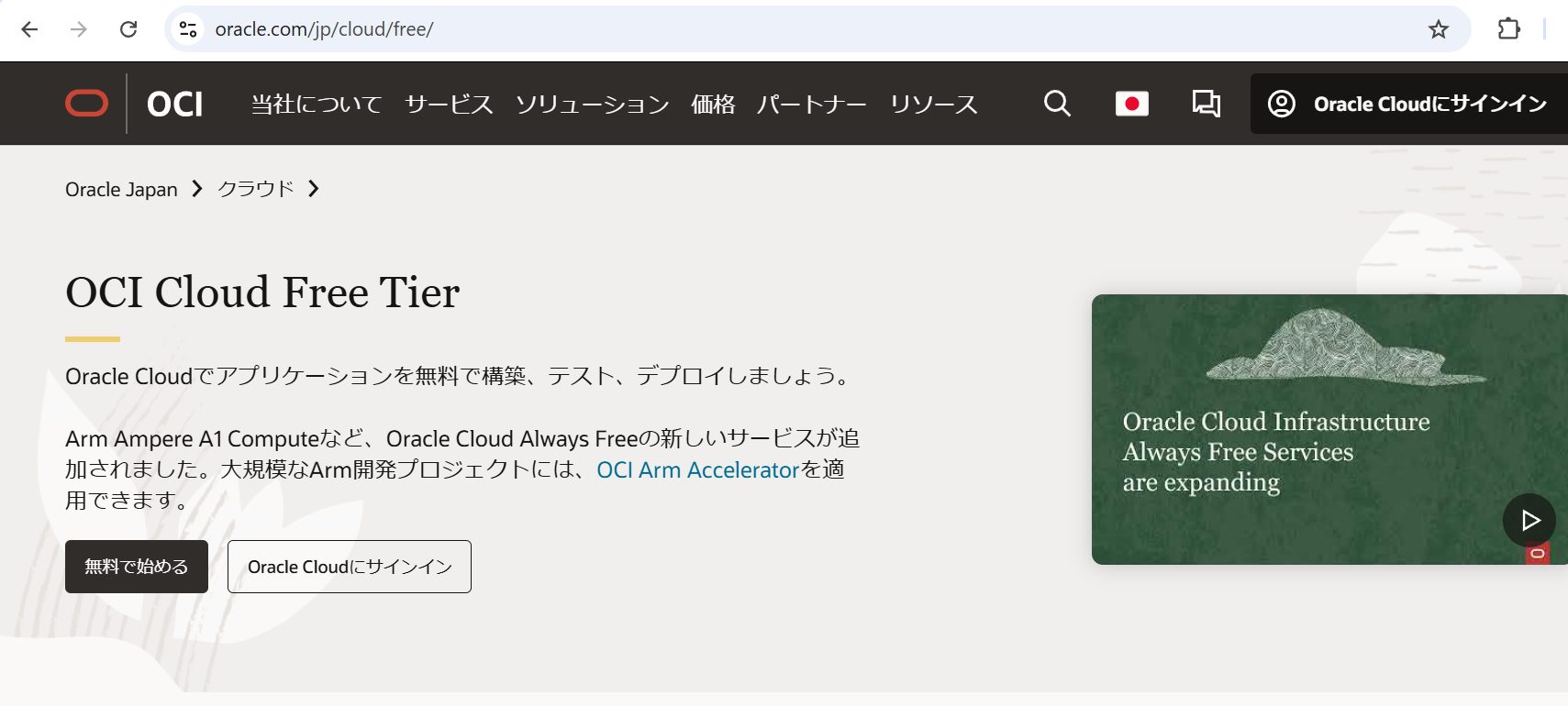Open the green Oracle Cloud Infrastructure video thumbnail
1568x706 pixels.
tap(1329, 429)
